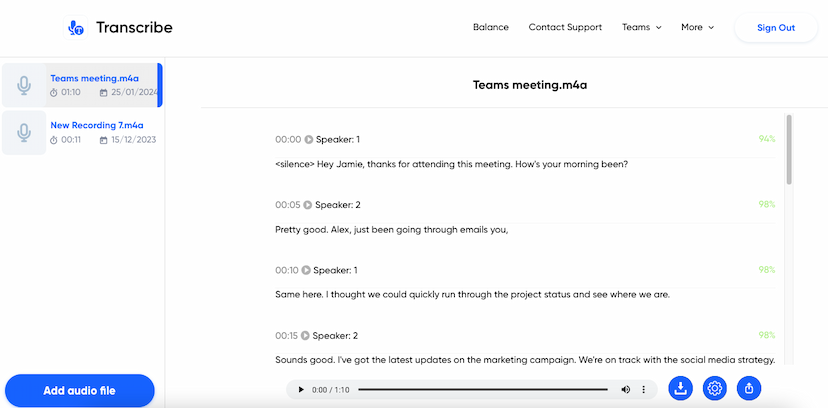The width and height of the screenshot is (828, 408).
Task: Mute the audio player volume
Action: pyautogui.click(x=625, y=389)
